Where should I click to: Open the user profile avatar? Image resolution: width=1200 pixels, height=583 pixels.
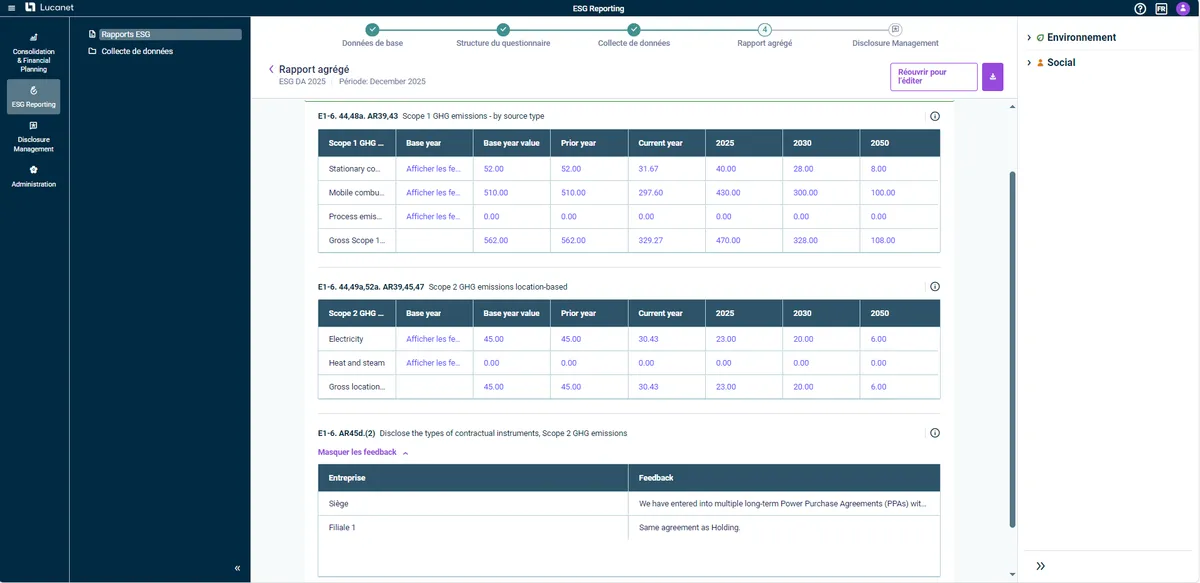1183,8
